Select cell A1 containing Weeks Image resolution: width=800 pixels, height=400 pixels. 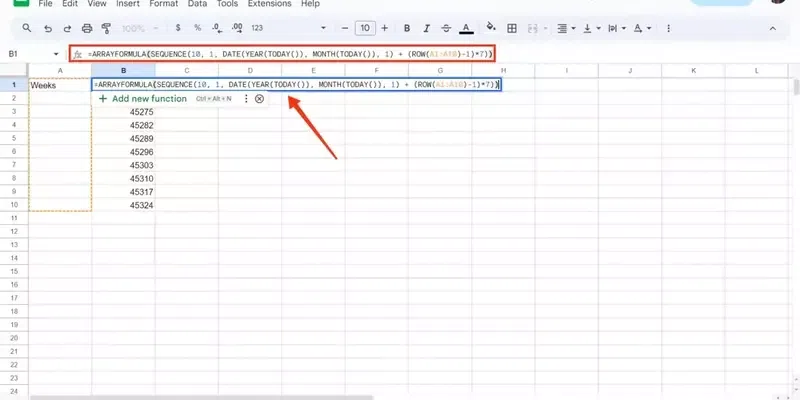click(60, 85)
